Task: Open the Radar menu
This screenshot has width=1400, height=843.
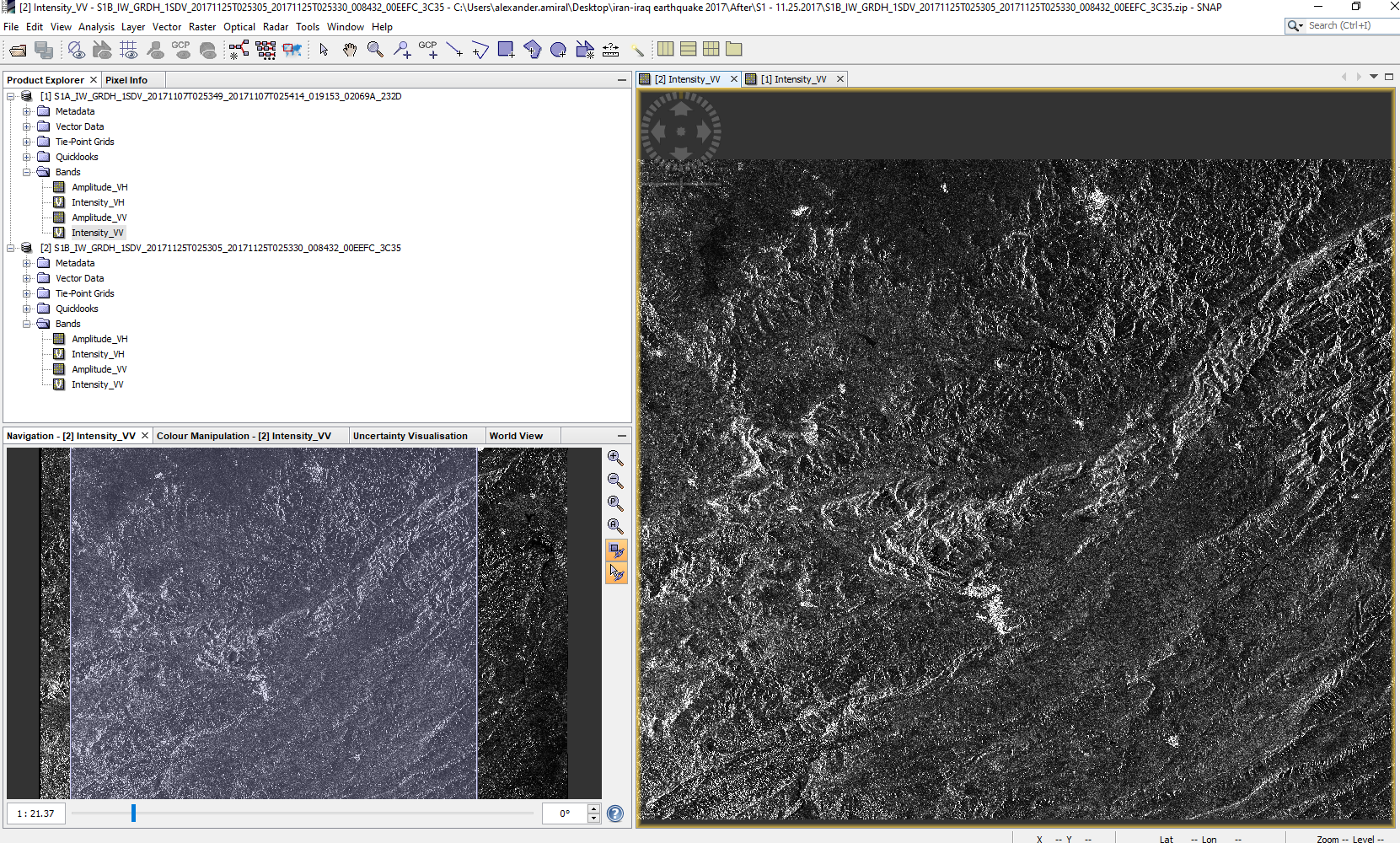Action: coord(275,27)
